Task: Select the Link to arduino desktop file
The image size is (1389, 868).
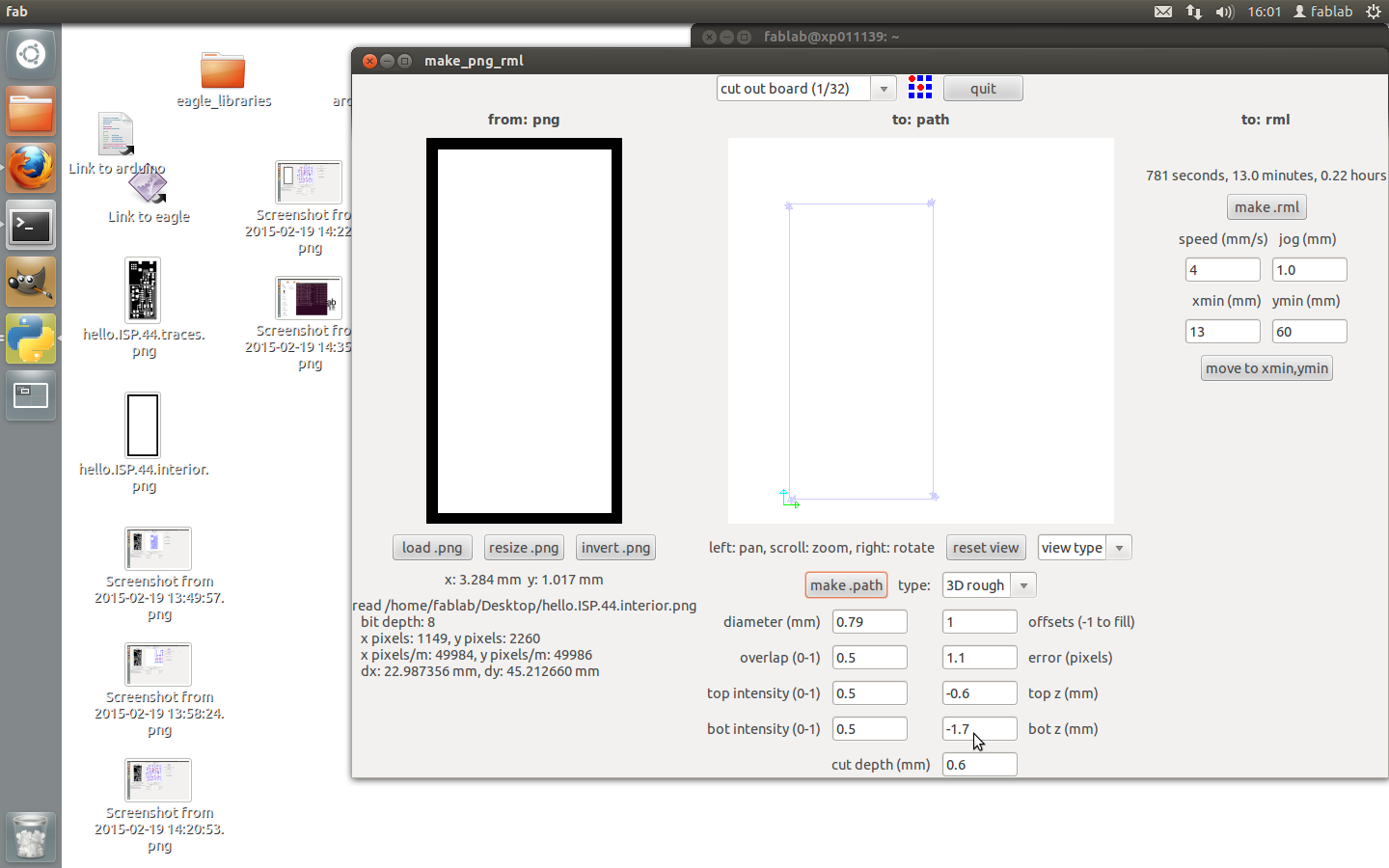Action: click(116, 144)
